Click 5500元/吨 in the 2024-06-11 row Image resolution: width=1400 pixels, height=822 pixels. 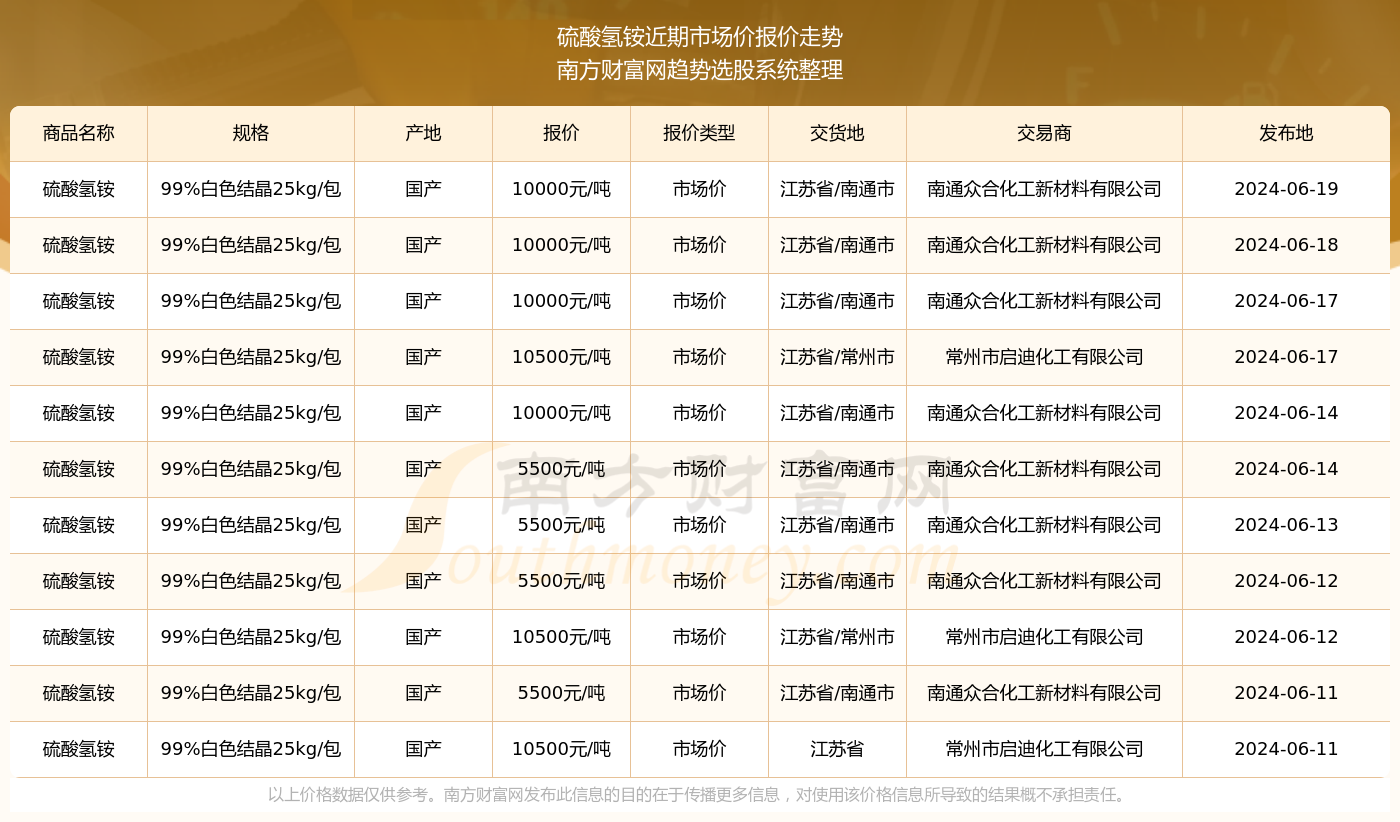[561, 693]
